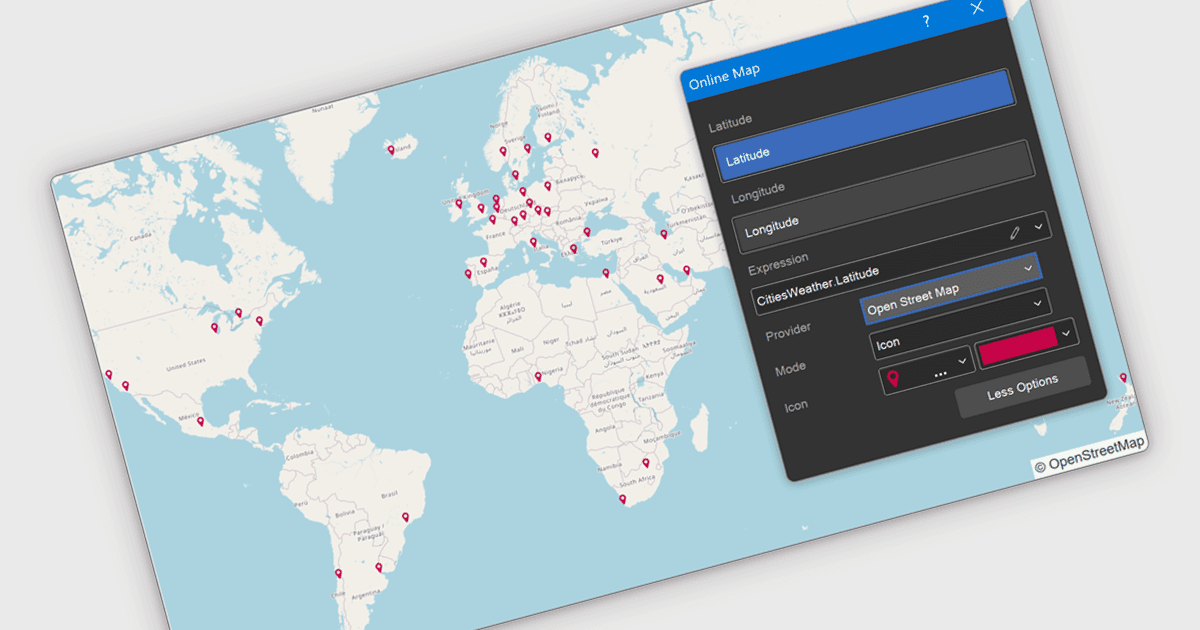Open the help question mark in the dialog
Viewport: 1200px width, 630px height.
click(x=926, y=21)
